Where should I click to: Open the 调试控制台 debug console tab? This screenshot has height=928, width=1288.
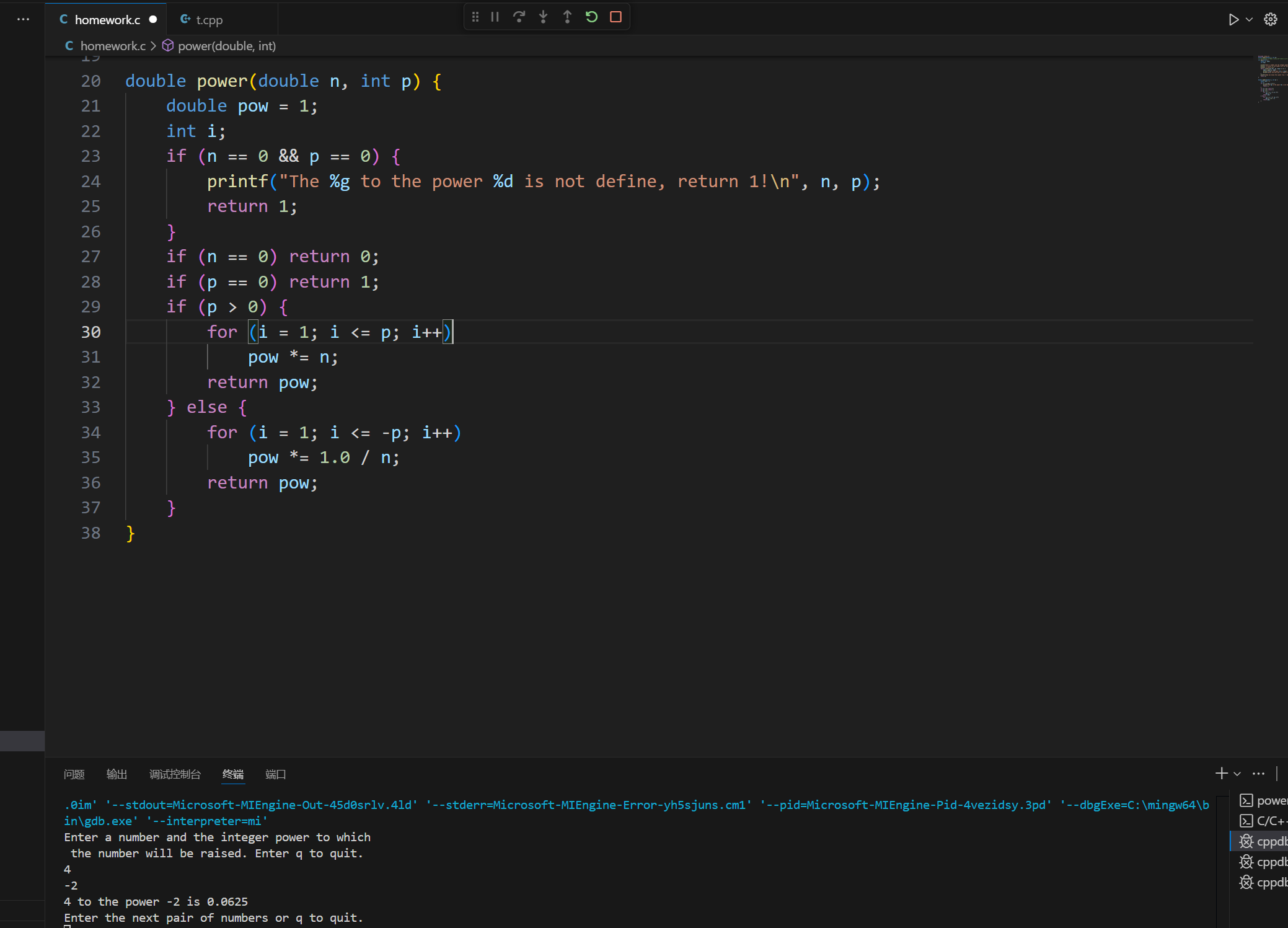(x=175, y=774)
